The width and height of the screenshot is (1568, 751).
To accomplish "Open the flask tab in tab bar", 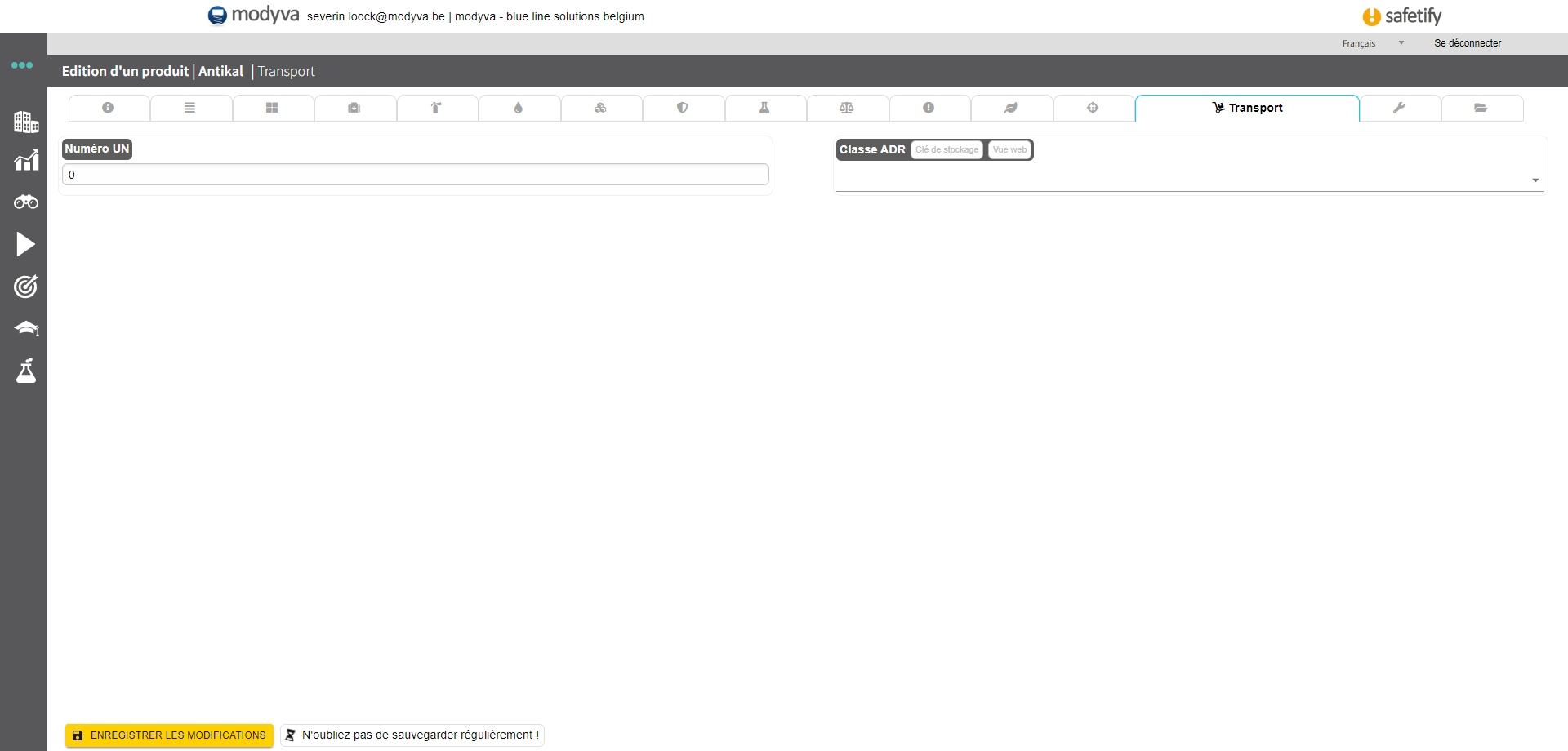I will pyautogui.click(x=765, y=108).
